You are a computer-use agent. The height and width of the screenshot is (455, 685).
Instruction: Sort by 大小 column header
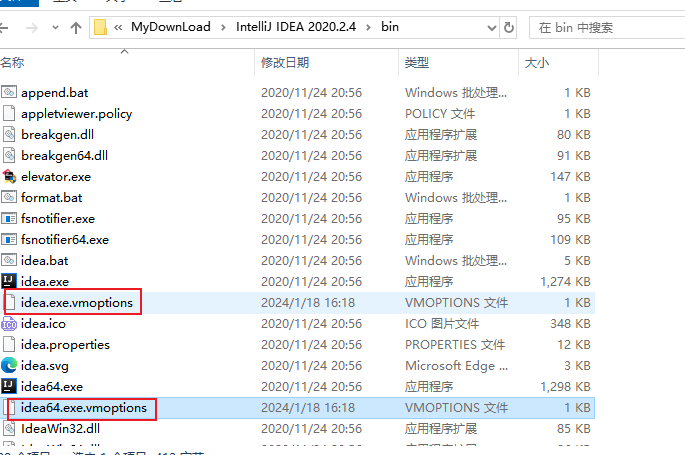[536, 62]
